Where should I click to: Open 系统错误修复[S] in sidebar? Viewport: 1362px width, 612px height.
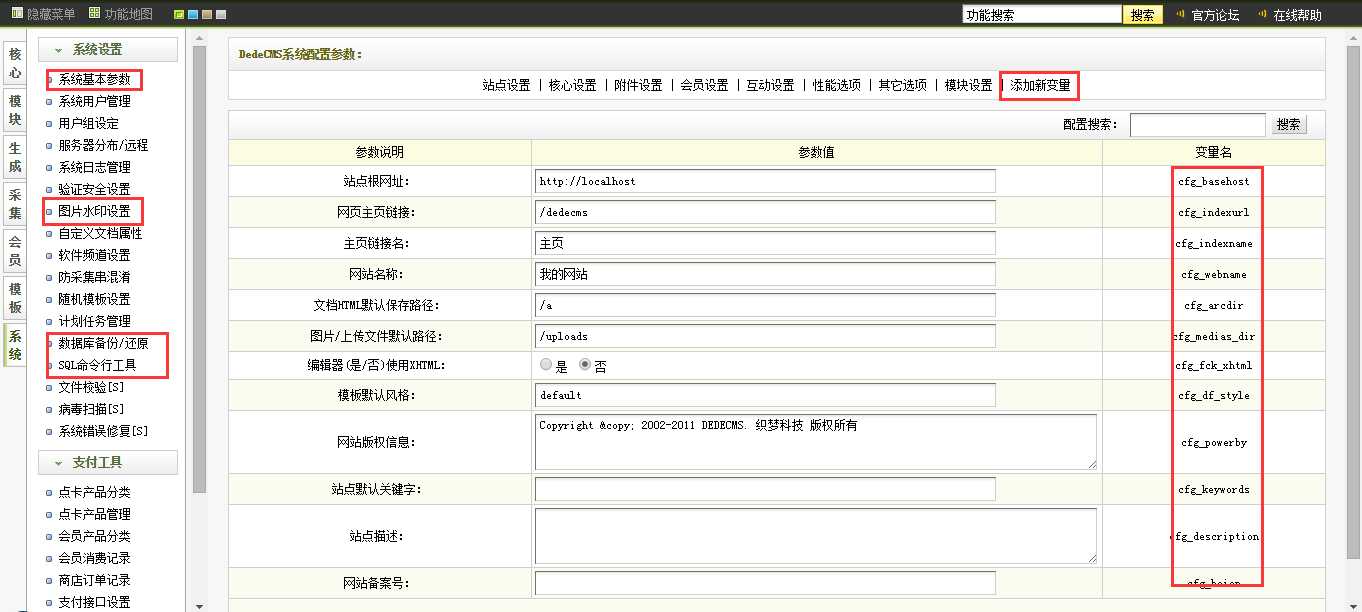[x=103, y=431]
